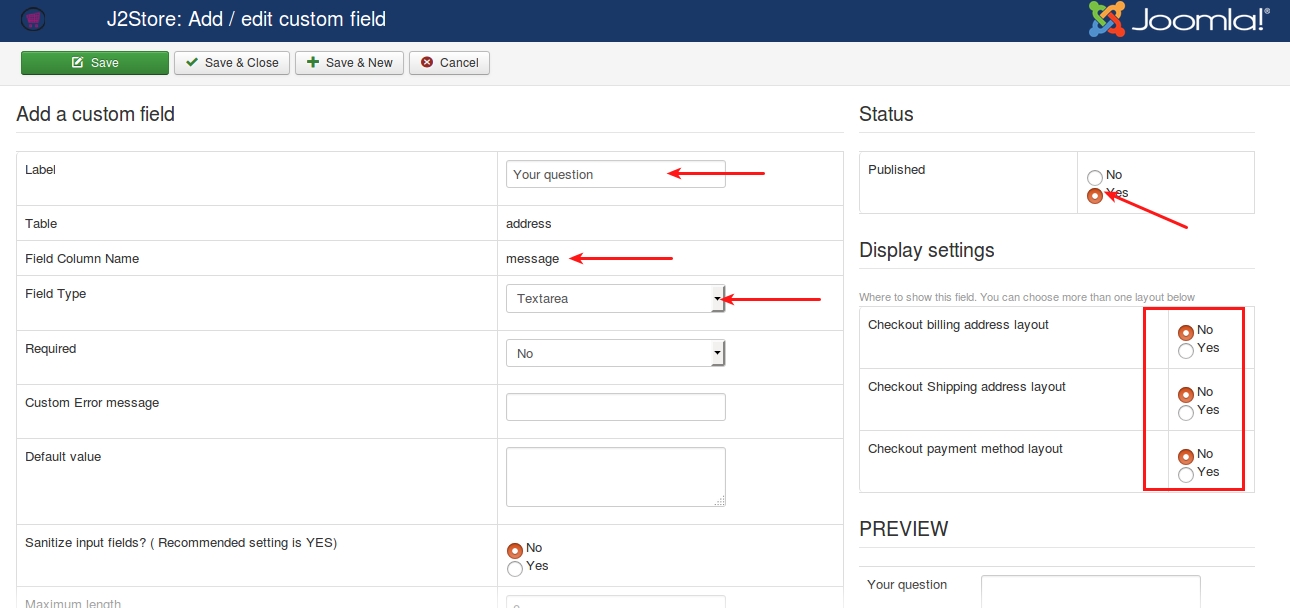Screen dimensions: 1290x608
Task: Click the Joomla! logo
Action: (1180, 19)
